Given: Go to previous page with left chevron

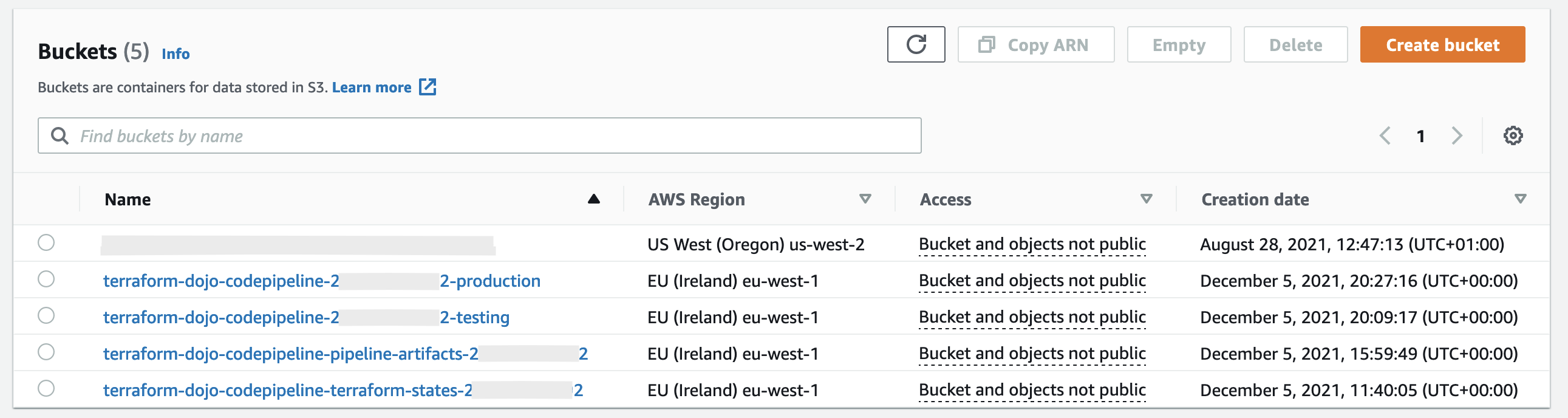Looking at the screenshot, I should (1385, 135).
